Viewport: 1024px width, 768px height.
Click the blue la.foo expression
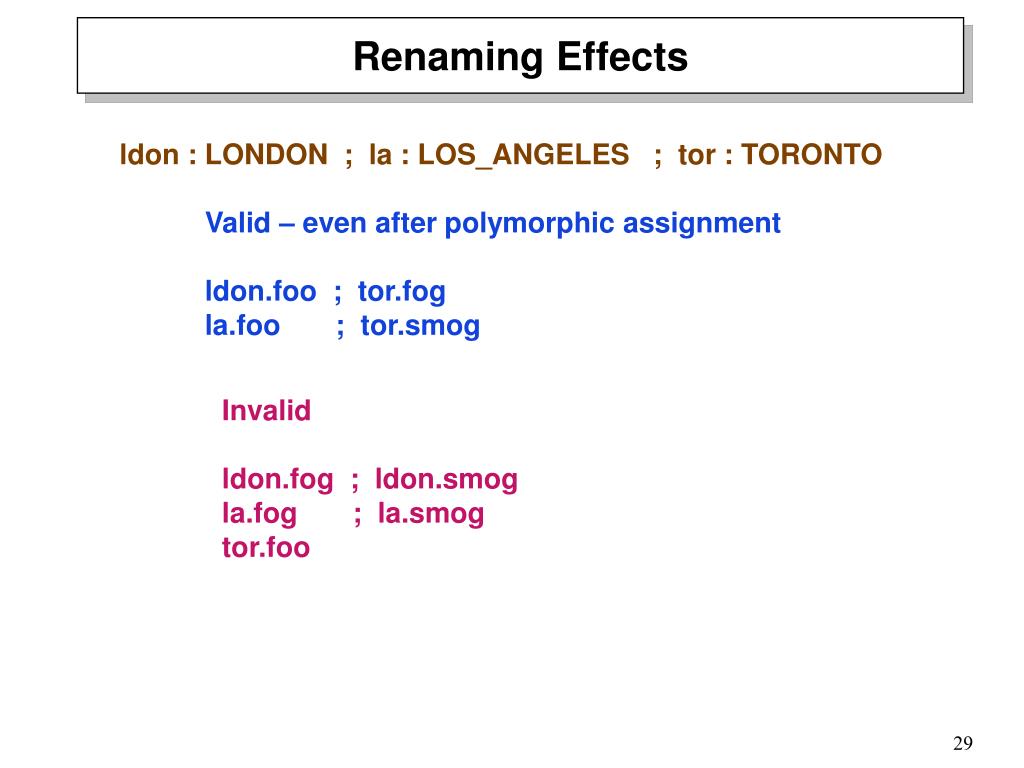[242, 325]
